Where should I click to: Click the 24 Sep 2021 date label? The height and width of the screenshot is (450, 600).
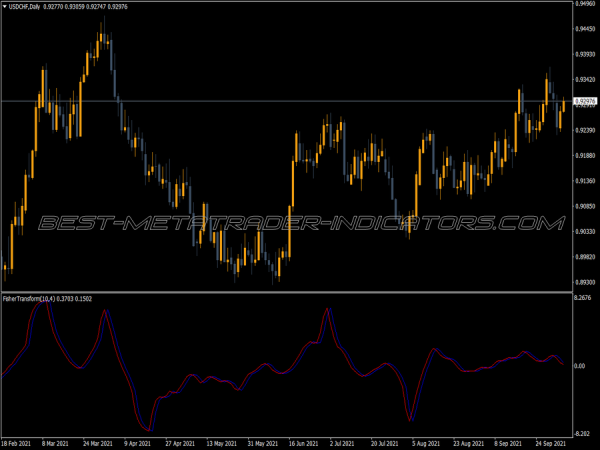coord(551,444)
